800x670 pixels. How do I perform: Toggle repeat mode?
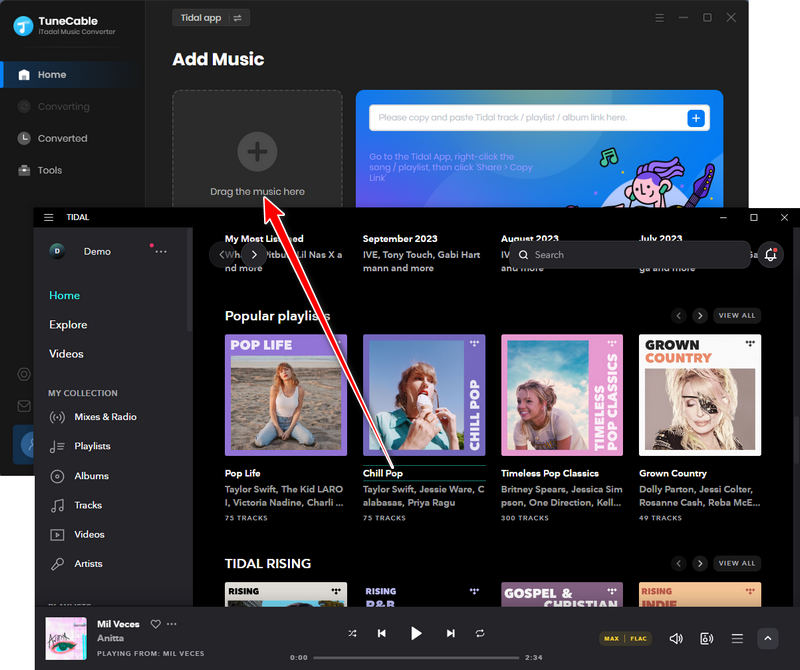click(480, 633)
